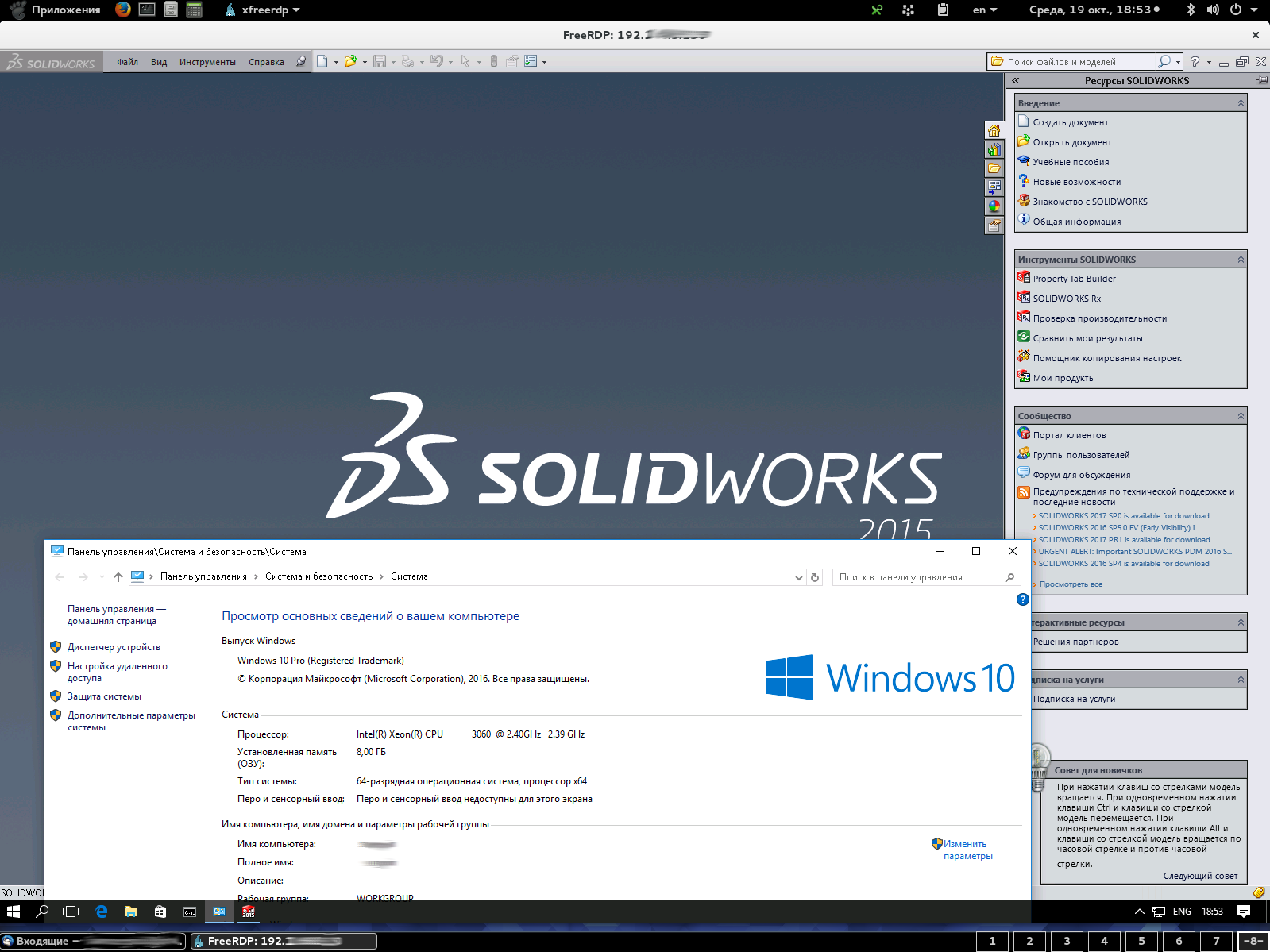Open Firefox from the top GNOME panel
Viewport: 1270px width, 952px height.
[123, 10]
